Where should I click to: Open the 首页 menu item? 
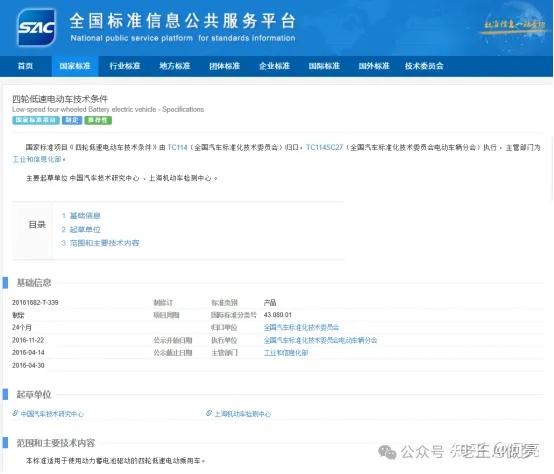point(25,66)
